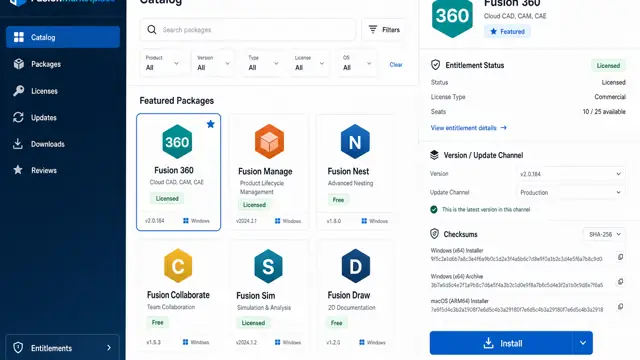Open View entitlement details link
Image resolution: width=640 pixels, height=360 pixels.
(x=469, y=128)
